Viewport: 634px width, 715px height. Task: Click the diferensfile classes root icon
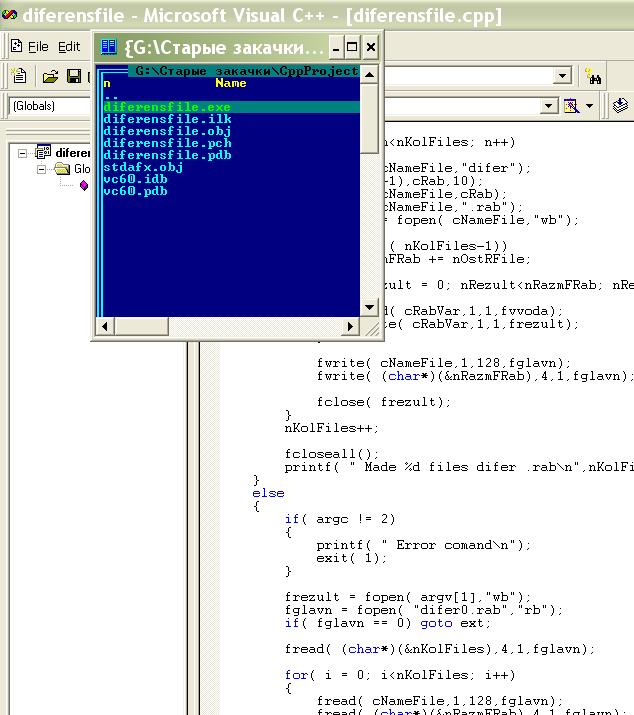pyautogui.click(x=43, y=153)
